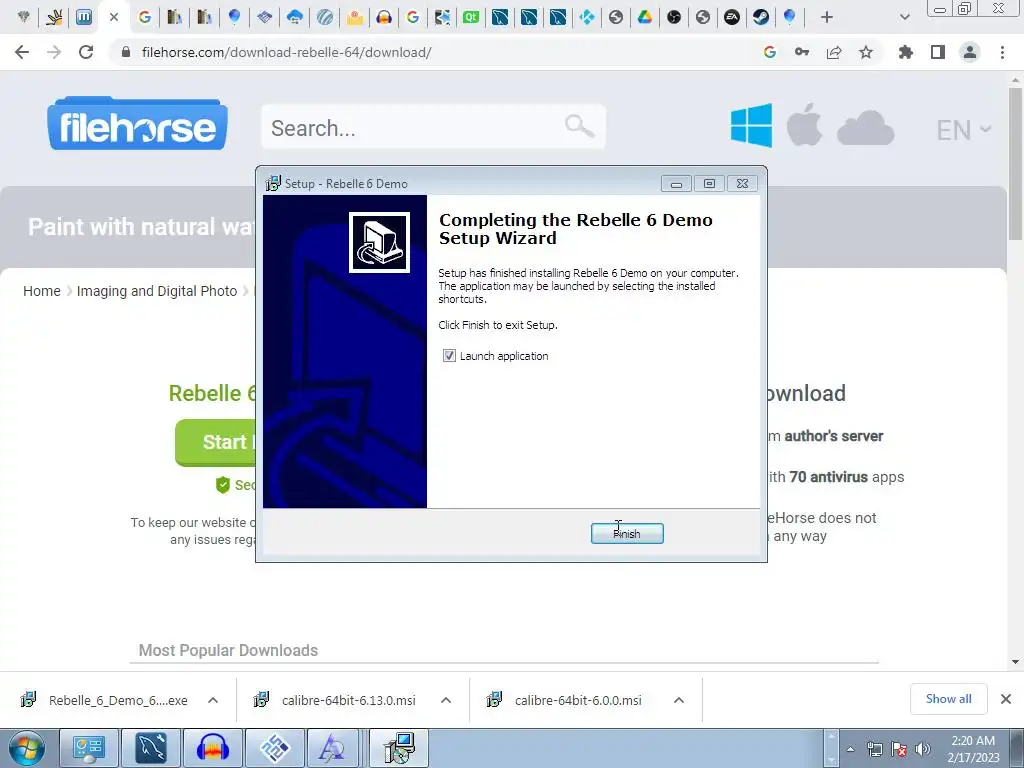Restore the Rebelle setup wizard window
Image resolution: width=1024 pixels, height=768 pixels.
[x=709, y=184]
